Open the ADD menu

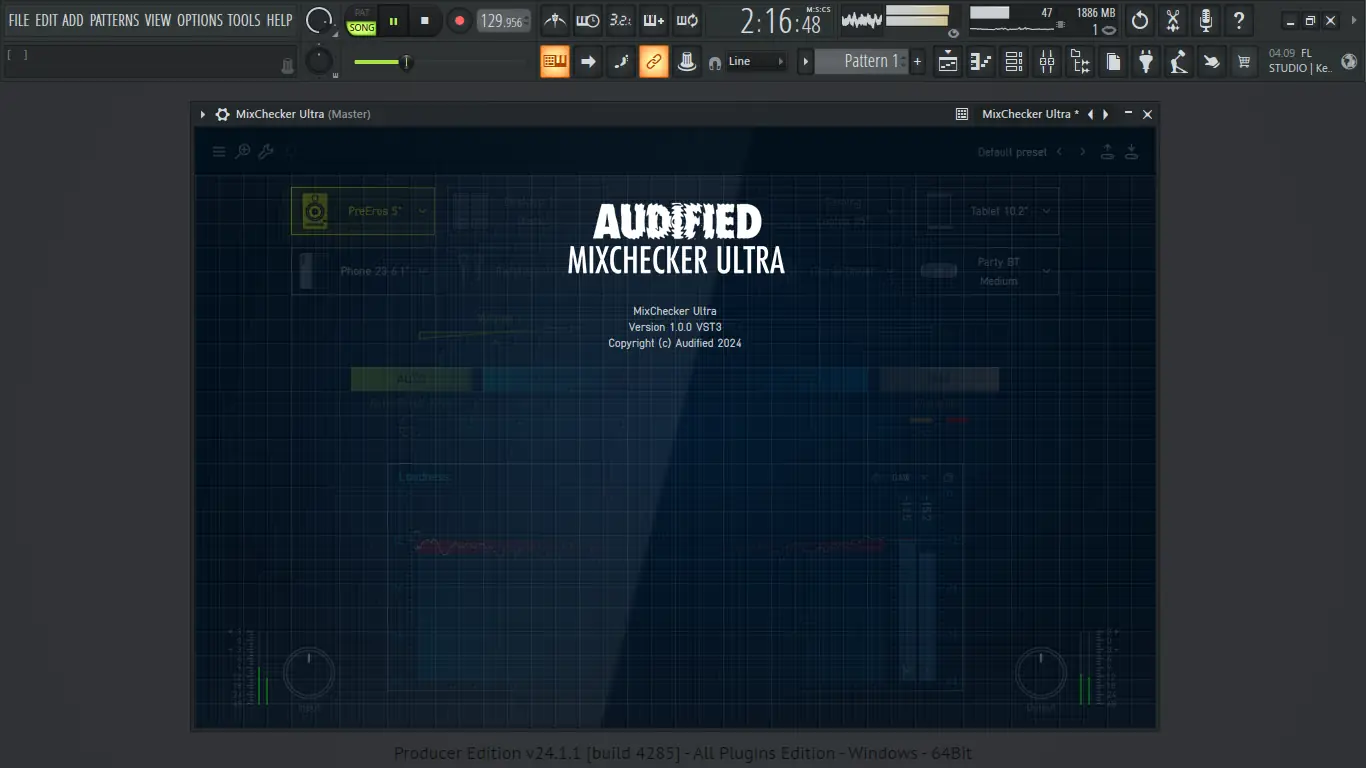tap(73, 20)
